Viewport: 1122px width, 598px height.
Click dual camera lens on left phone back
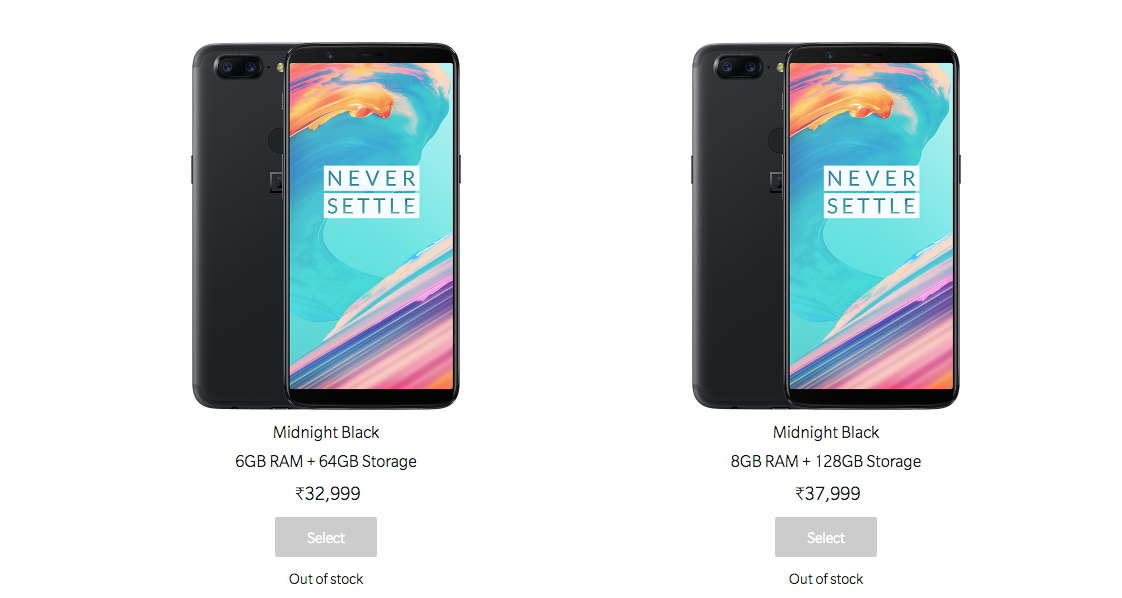[239, 67]
